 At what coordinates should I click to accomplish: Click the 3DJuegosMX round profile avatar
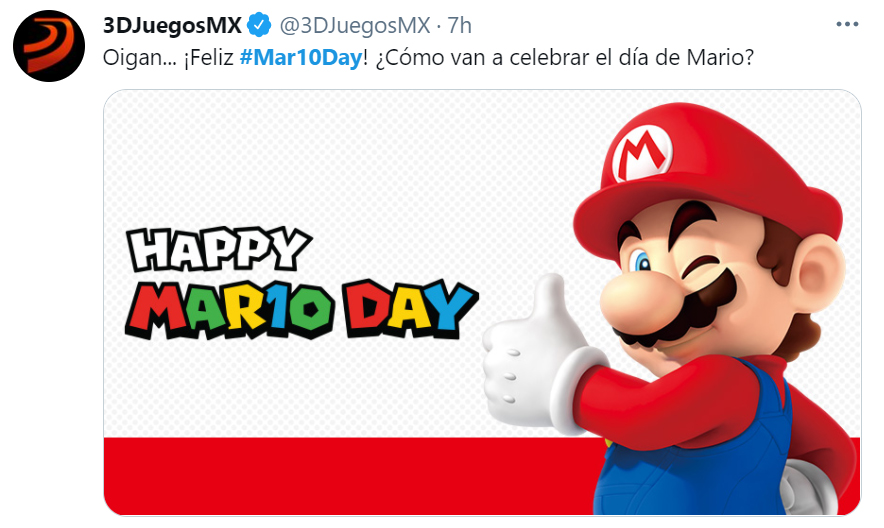pyautogui.click(x=49, y=46)
